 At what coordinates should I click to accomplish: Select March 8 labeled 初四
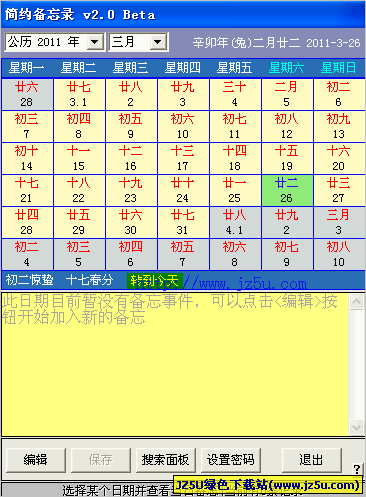click(79, 126)
